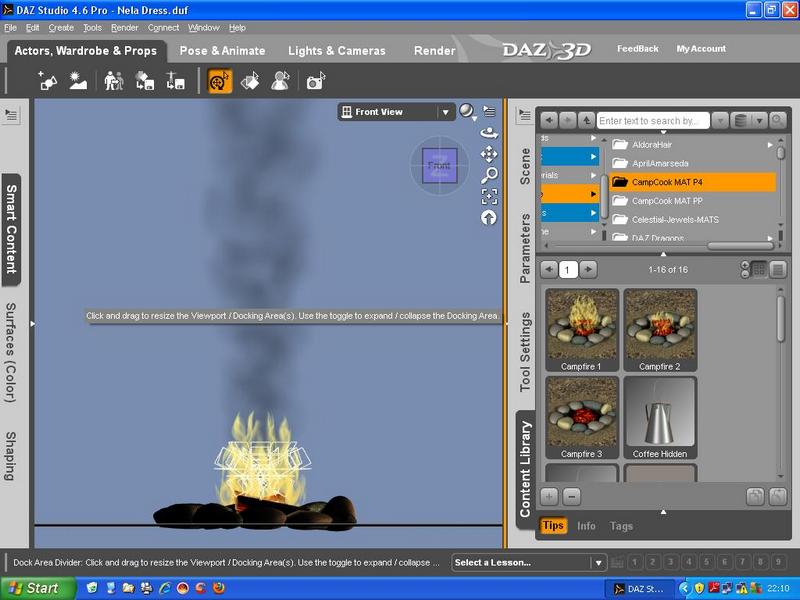Click the camera Render tool icon
The width and height of the screenshot is (800, 600).
[315, 81]
